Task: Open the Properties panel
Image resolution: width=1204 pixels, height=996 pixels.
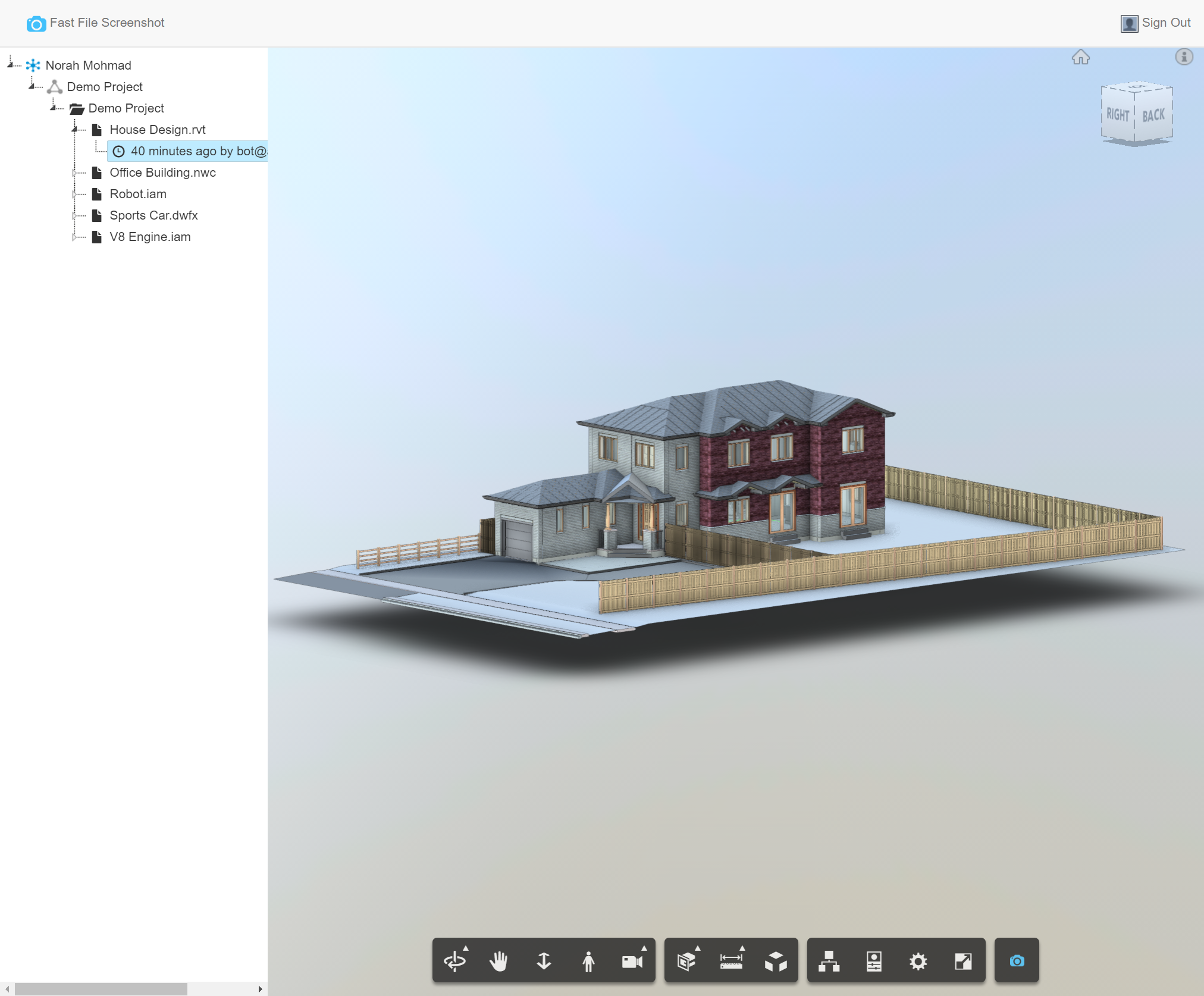Action: (874, 961)
